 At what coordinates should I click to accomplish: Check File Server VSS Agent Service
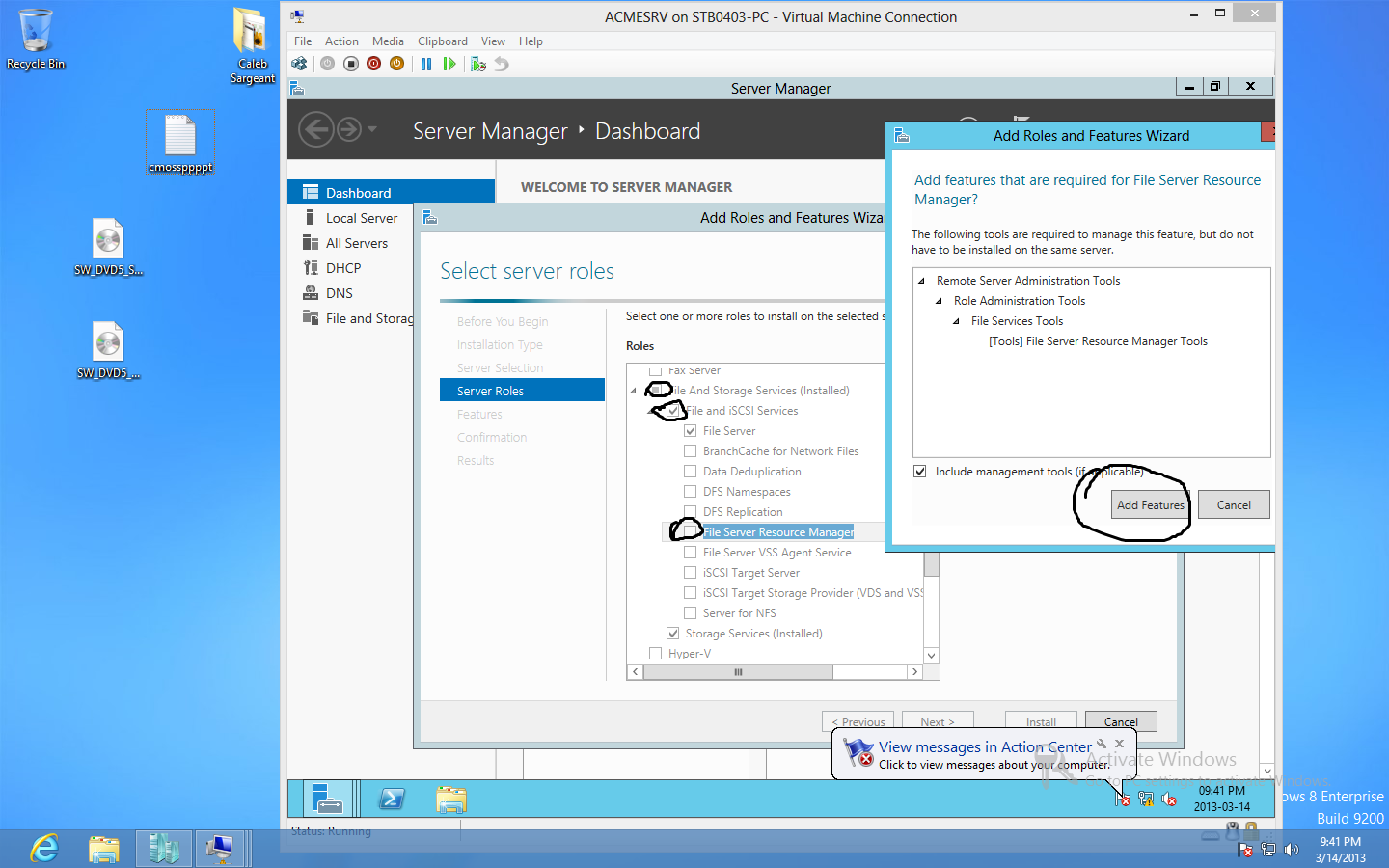click(x=691, y=553)
